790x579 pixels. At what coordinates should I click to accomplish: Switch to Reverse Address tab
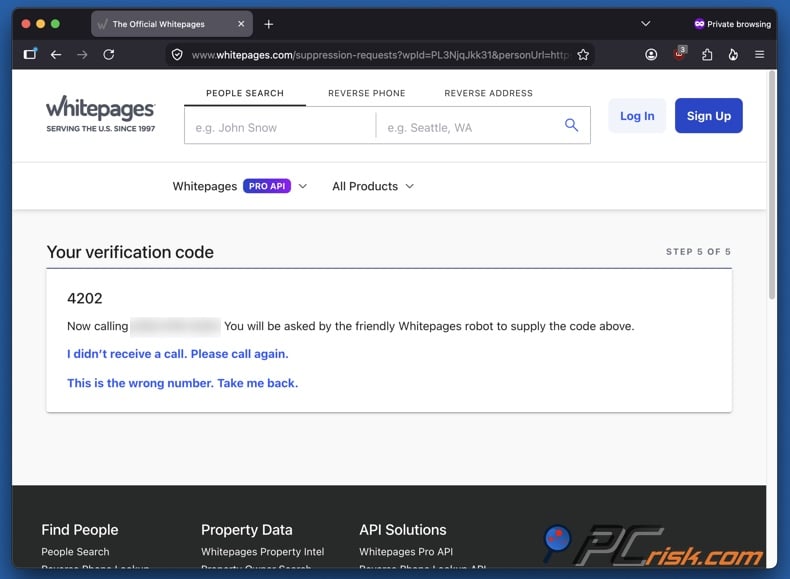(488, 93)
